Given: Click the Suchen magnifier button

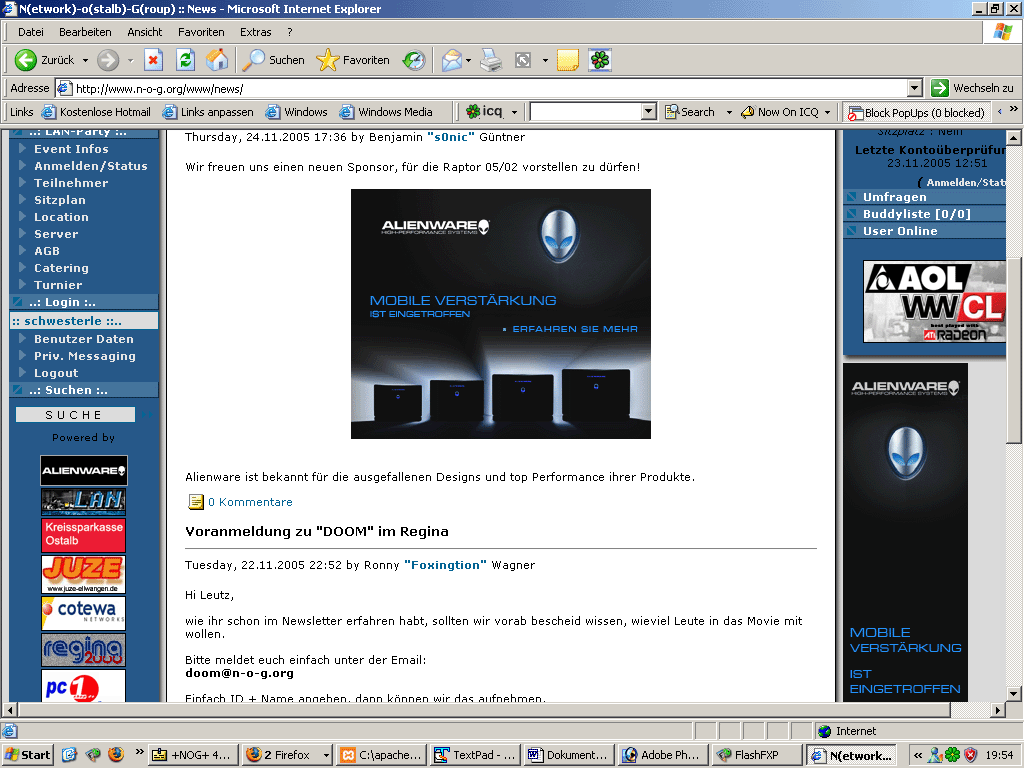Looking at the screenshot, I should (274, 60).
